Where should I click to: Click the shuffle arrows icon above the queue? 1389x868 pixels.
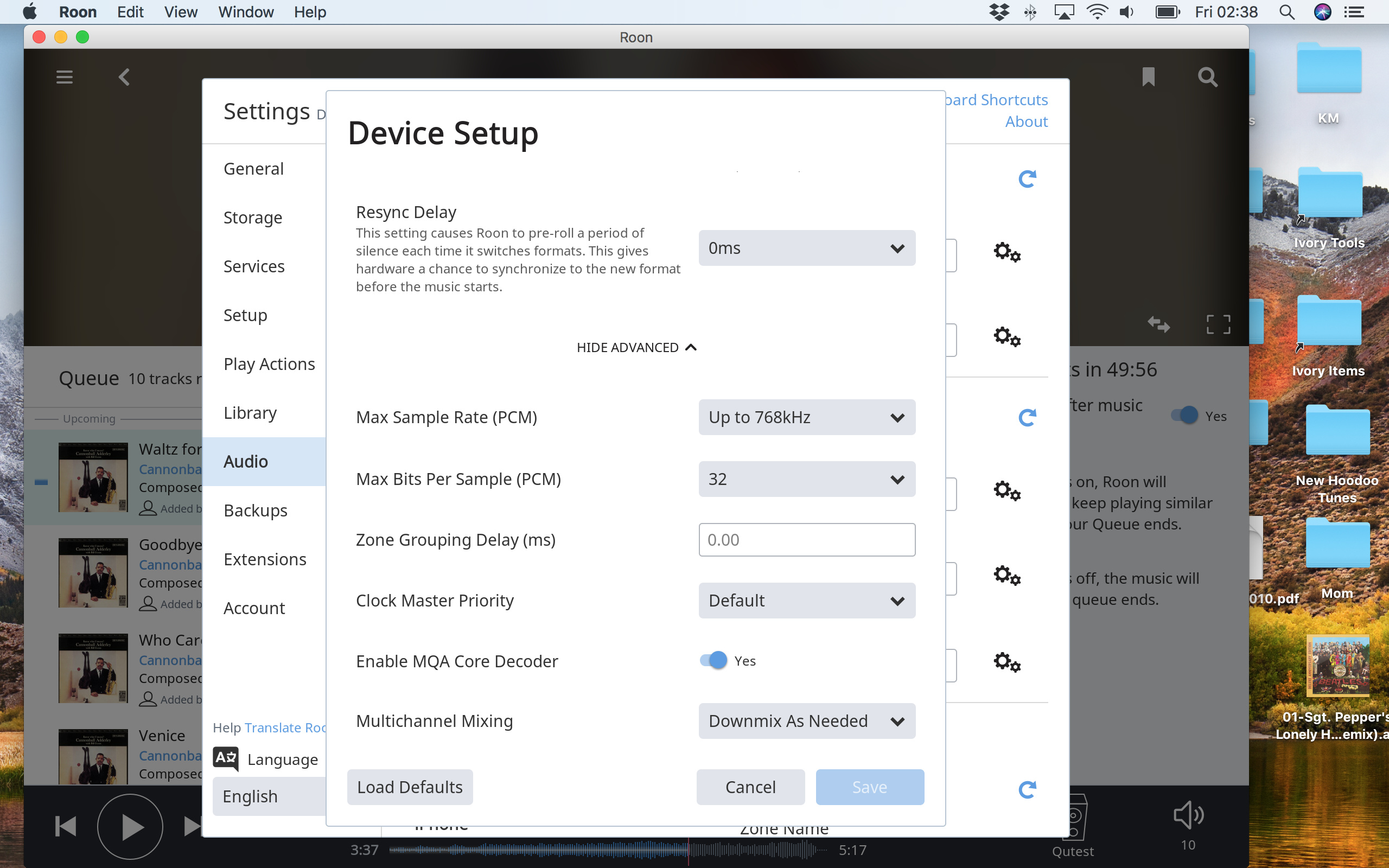1158,324
